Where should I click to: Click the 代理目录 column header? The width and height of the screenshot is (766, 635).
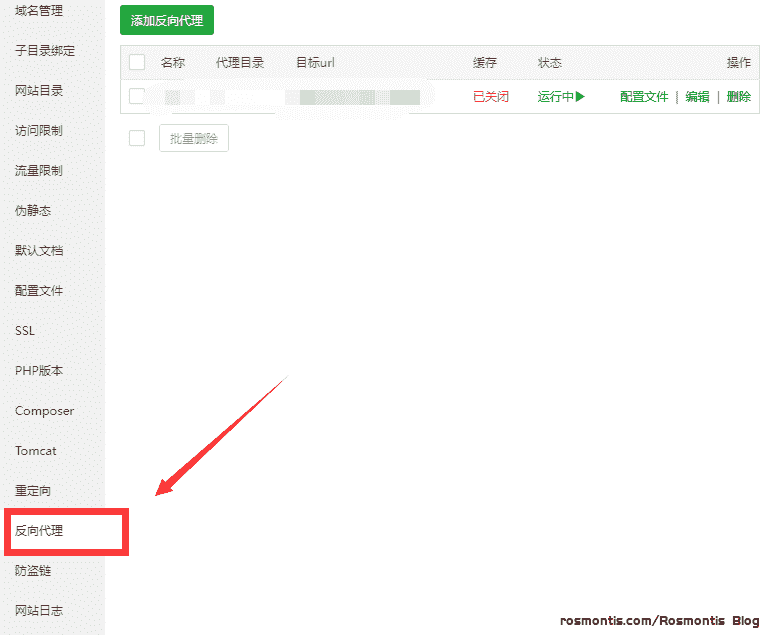(240, 63)
